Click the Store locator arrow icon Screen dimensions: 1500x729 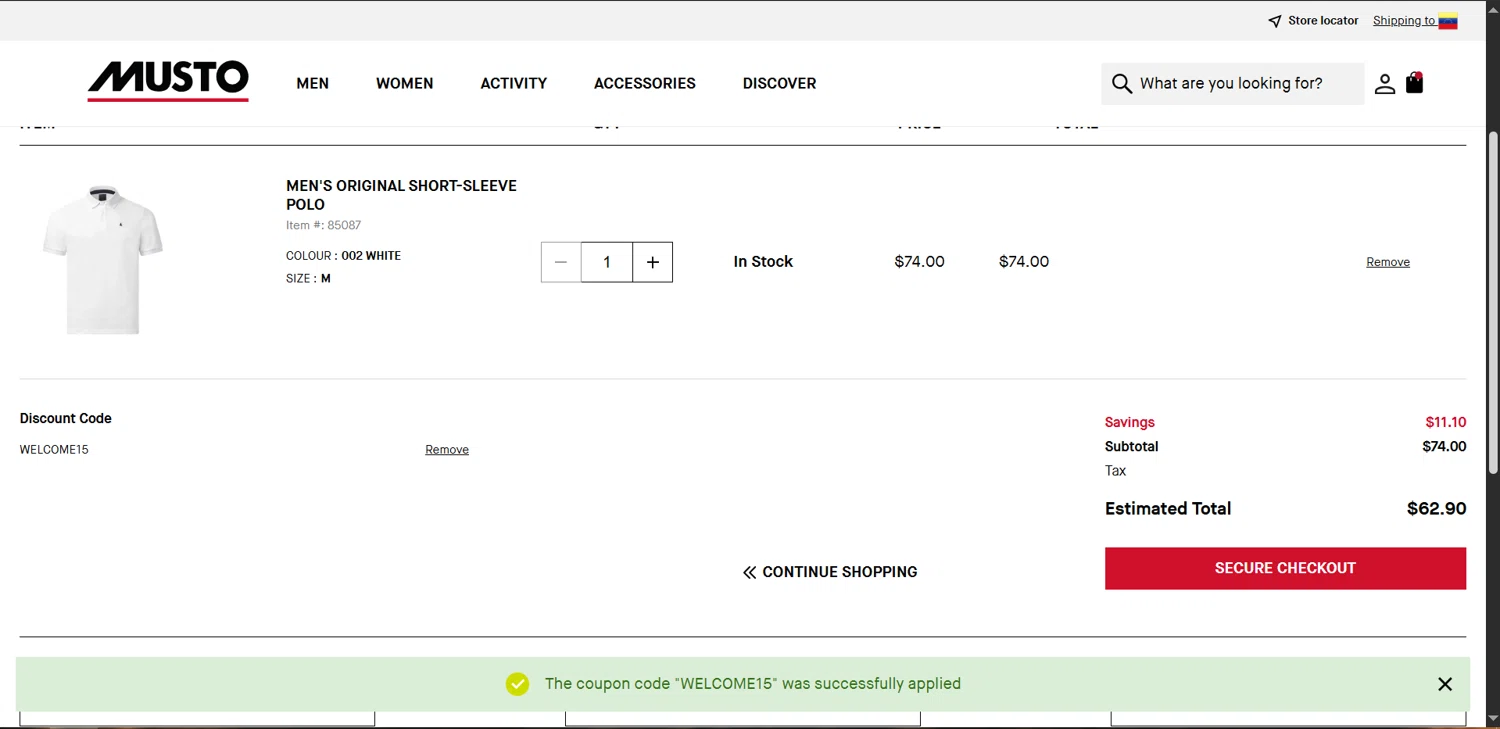click(1274, 21)
